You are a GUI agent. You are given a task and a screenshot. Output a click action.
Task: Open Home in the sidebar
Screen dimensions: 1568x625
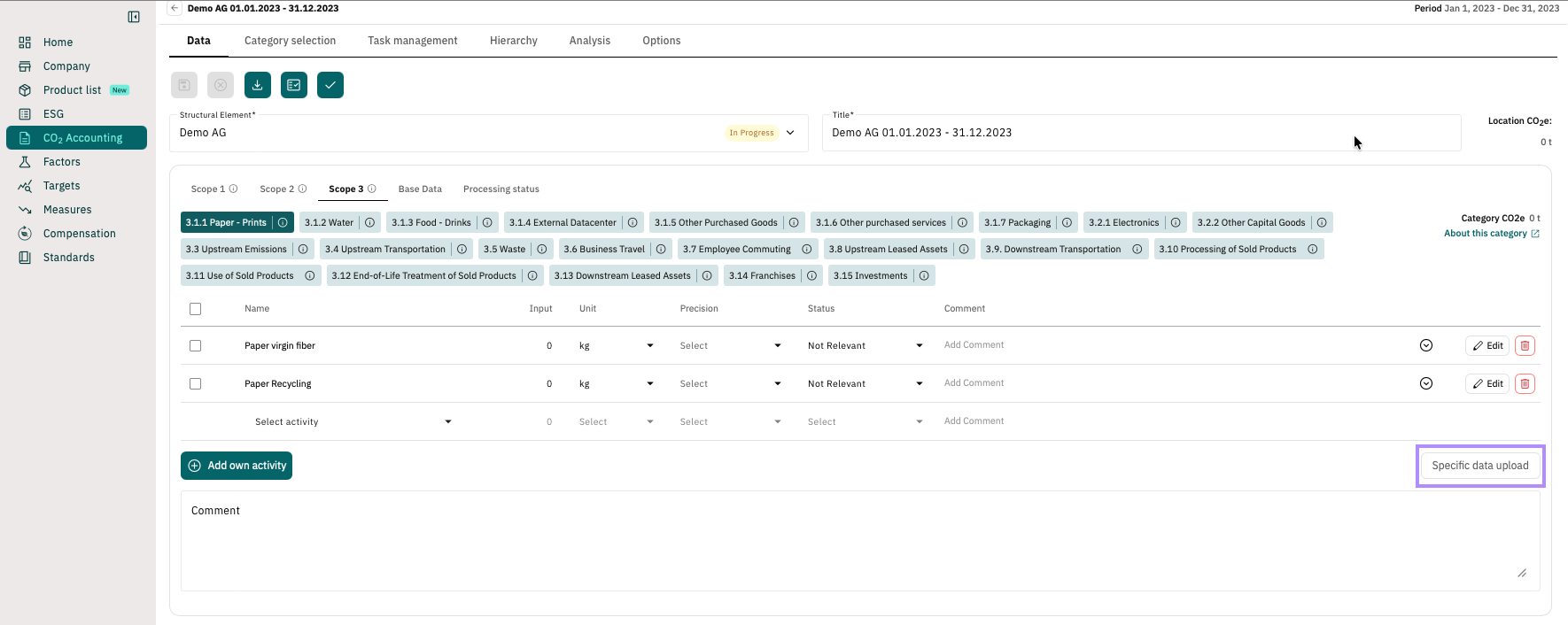pos(77,42)
